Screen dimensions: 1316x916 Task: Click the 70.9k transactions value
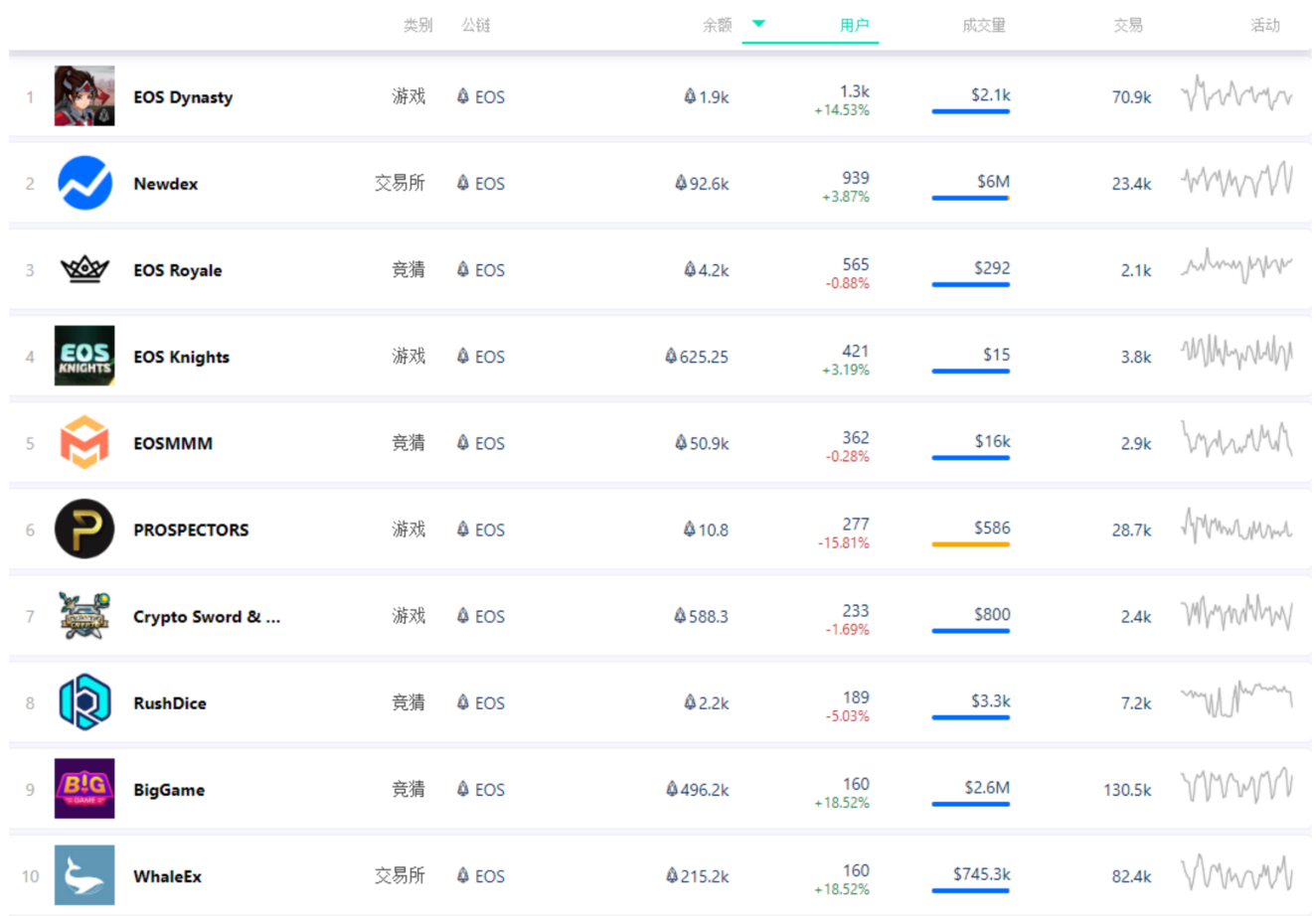(x=1132, y=97)
